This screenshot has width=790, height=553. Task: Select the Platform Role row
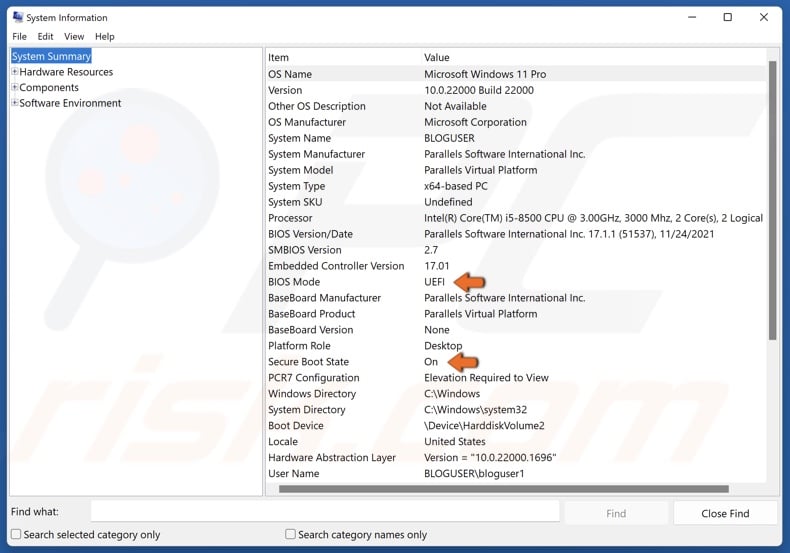516,345
